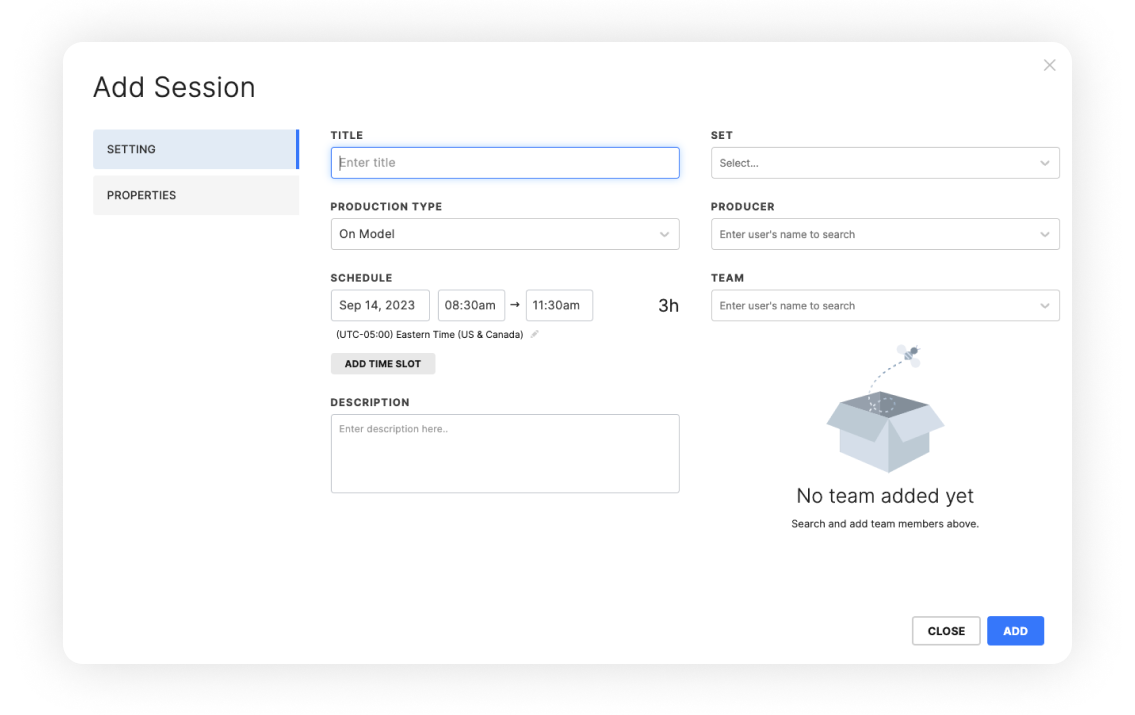
Task: Click inside the Description text area
Action: tap(505, 453)
